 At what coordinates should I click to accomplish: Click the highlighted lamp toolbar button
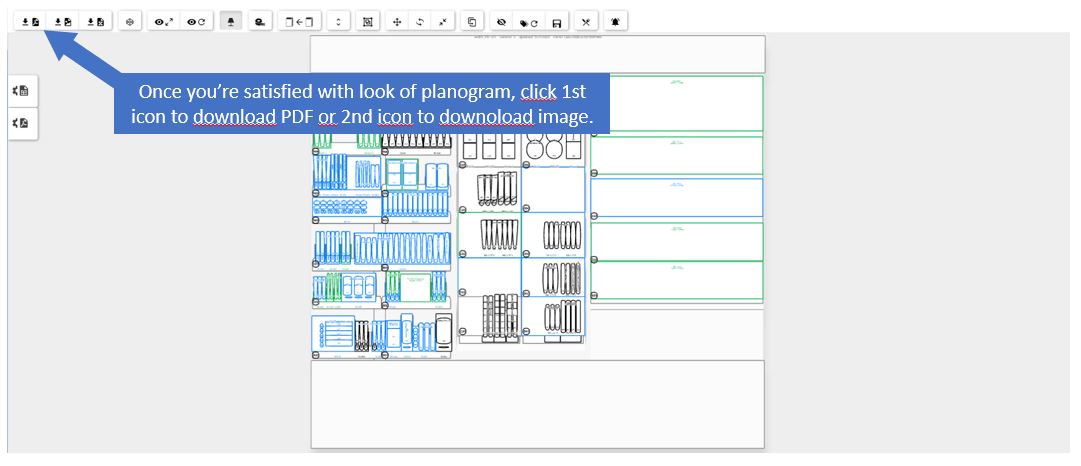[232, 21]
